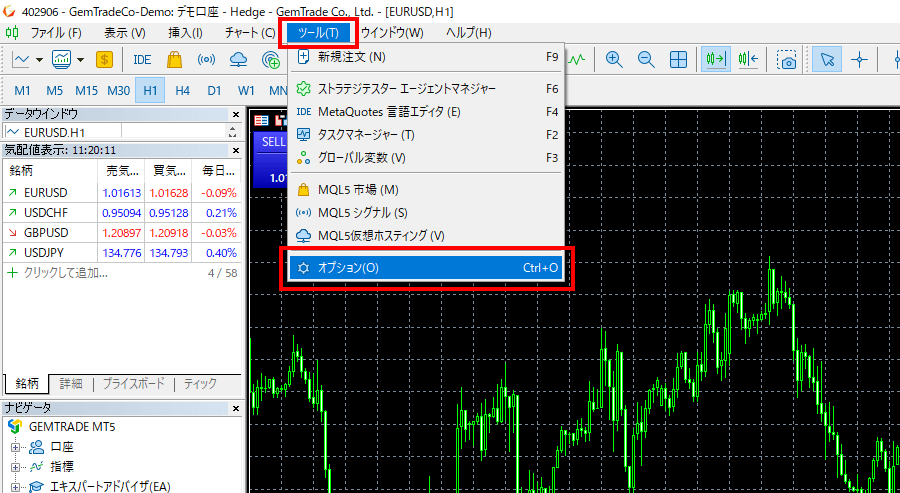
Task: Choose MQL5仮想ホスティング (V) menu entry
Action: 426,236
